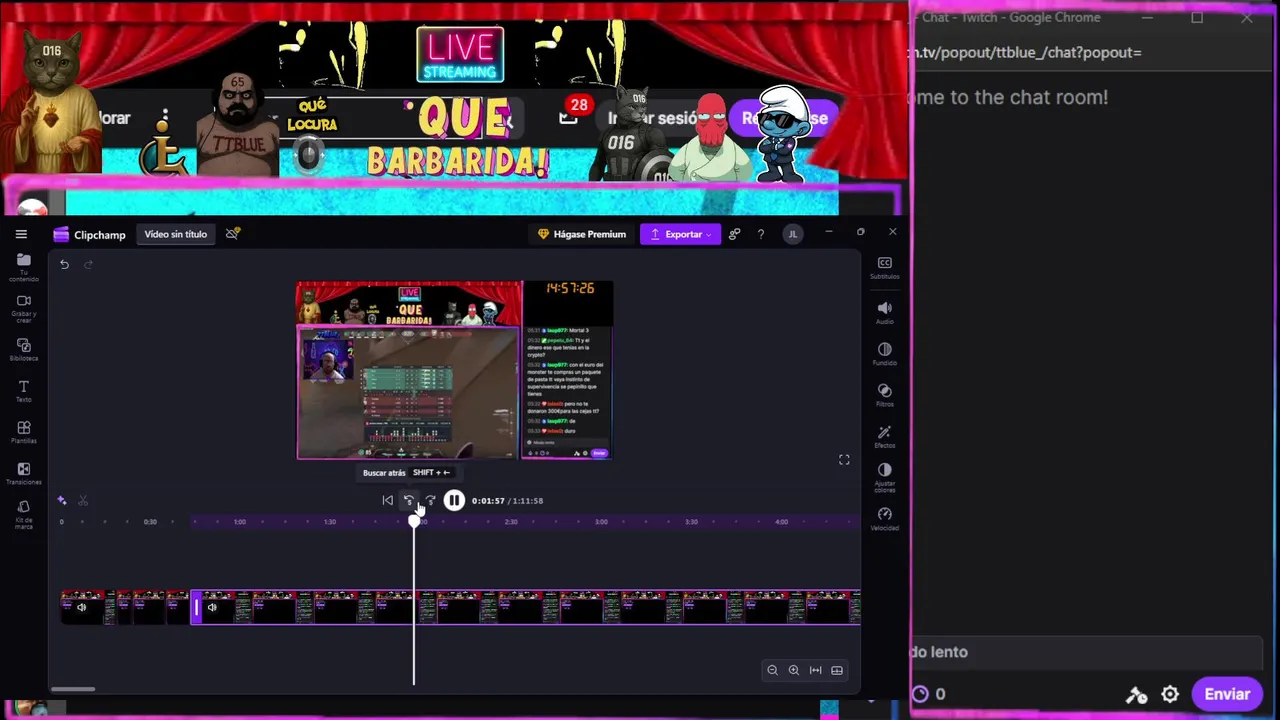Mute the selected purple clip audio
The image size is (1280, 720).
pos(212,607)
